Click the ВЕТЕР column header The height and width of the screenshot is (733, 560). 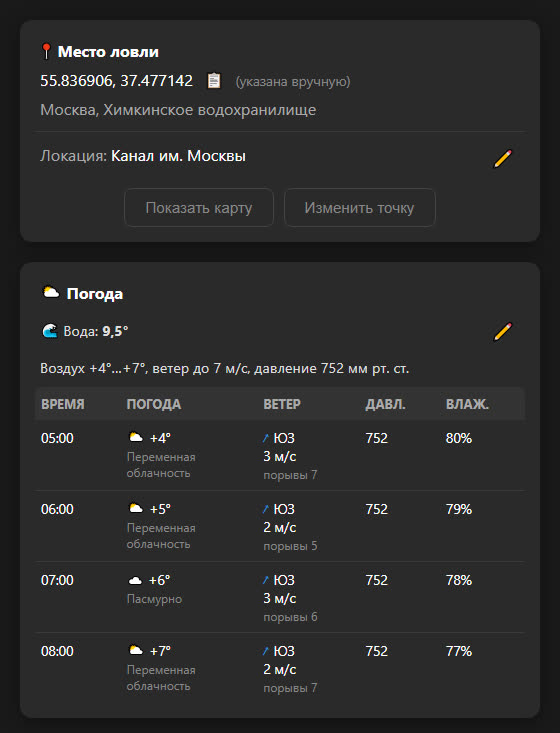(282, 404)
